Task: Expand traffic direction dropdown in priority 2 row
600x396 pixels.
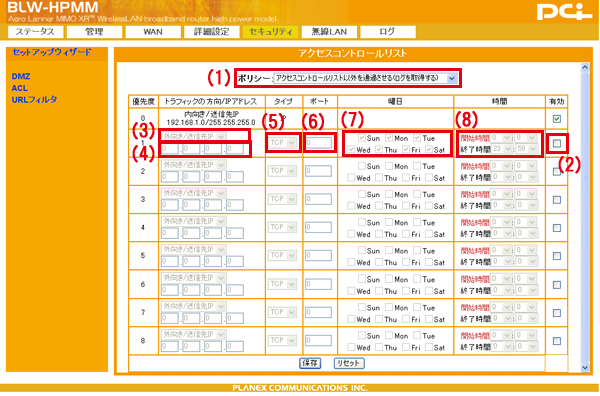Action: pyautogui.click(x=194, y=165)
